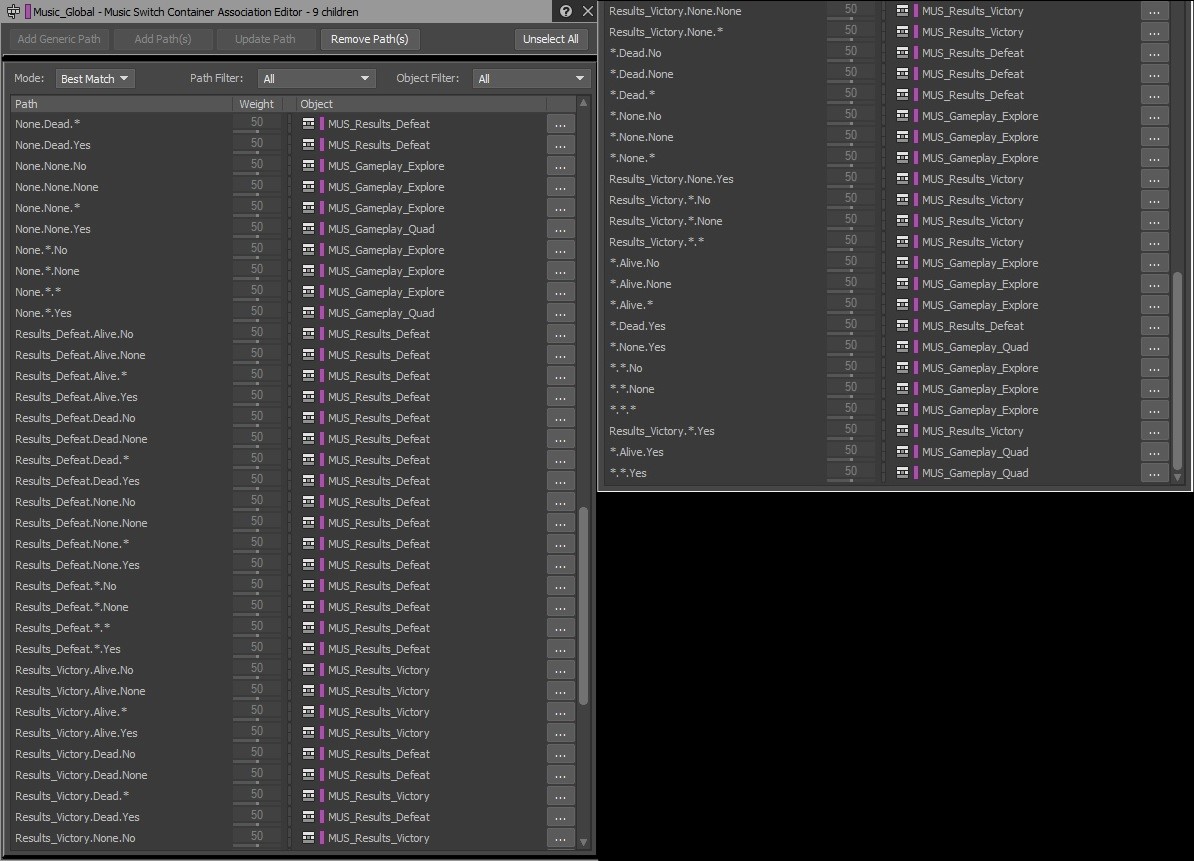1194x861 pixels.
Task: Click the Remove Path(s) button
Action: (370, 39)
